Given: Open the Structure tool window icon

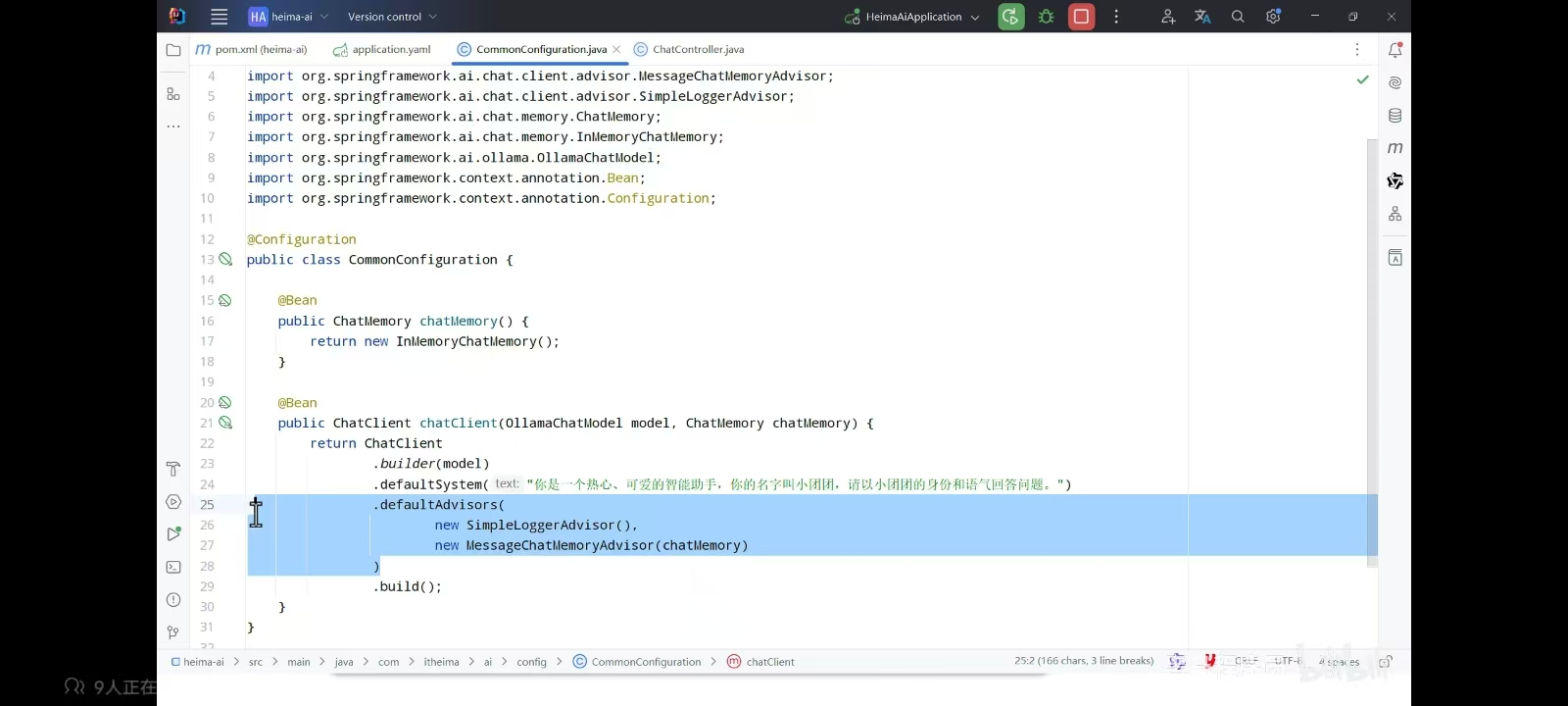Looking at the screenshot, I should click(173, 94).
